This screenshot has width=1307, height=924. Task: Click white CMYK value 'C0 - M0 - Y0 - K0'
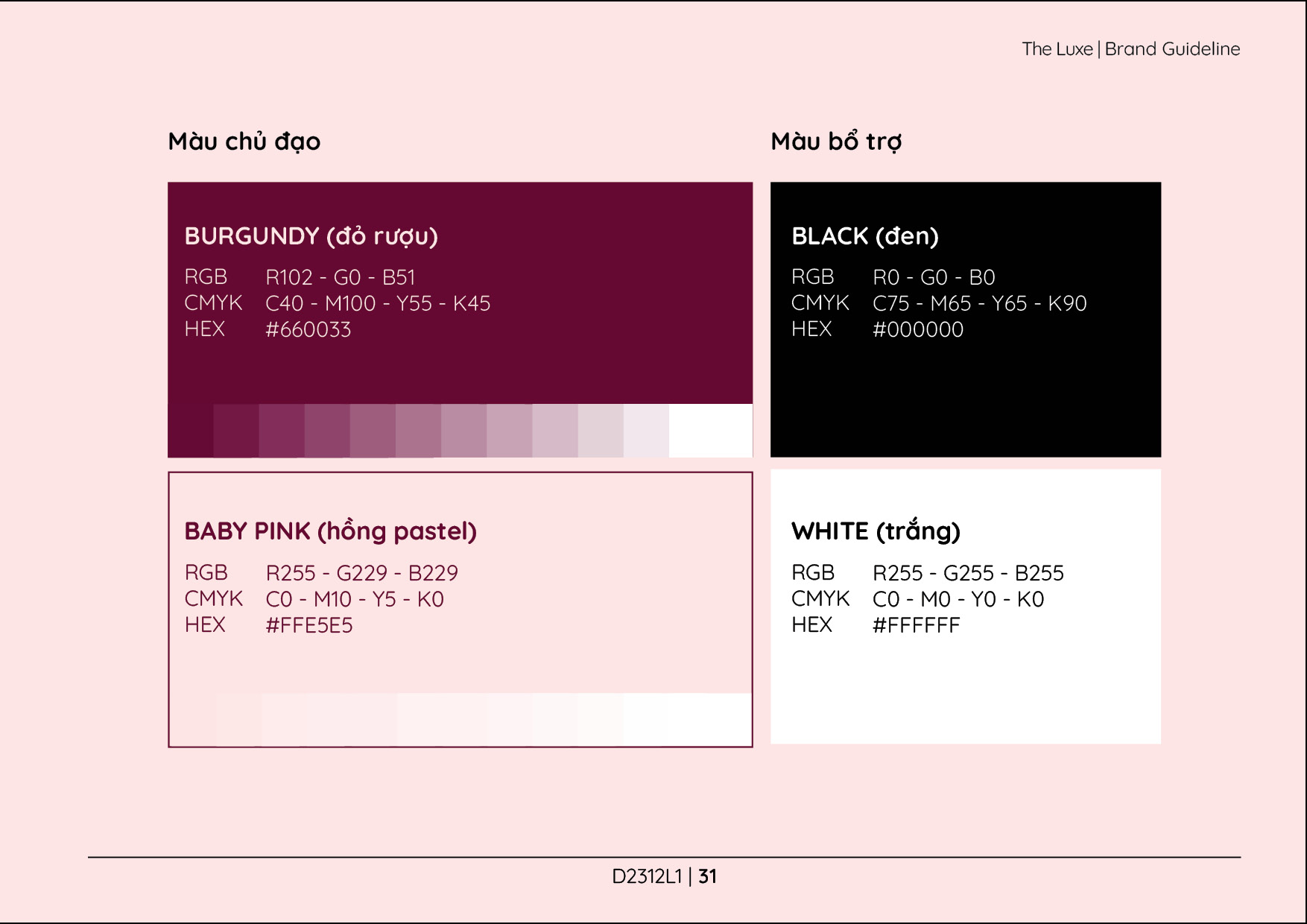[x=958, y=599]
